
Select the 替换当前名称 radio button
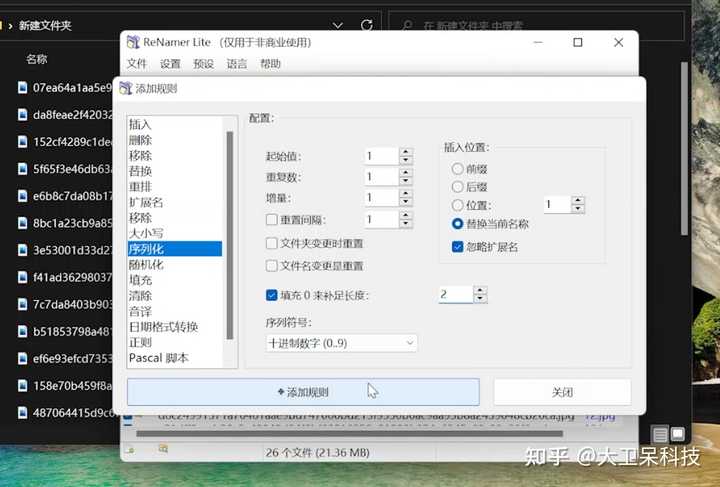tap(457, 224)
